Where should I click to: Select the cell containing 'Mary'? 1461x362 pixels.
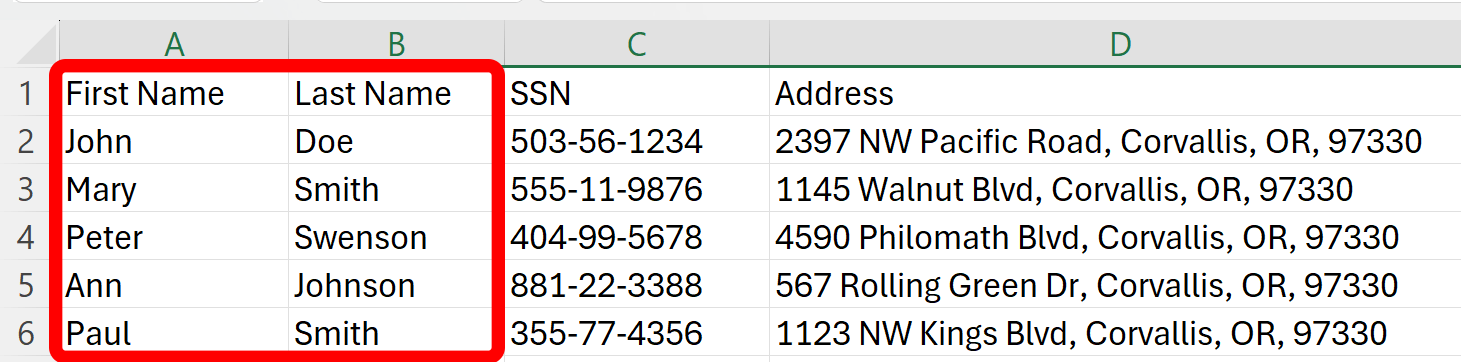point(175,189)
